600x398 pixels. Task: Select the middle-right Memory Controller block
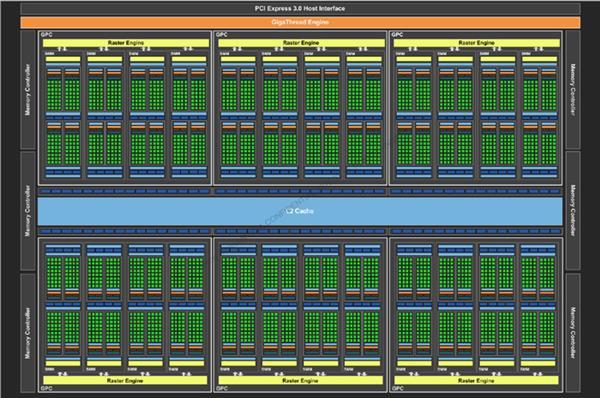(x=573, y=211)
